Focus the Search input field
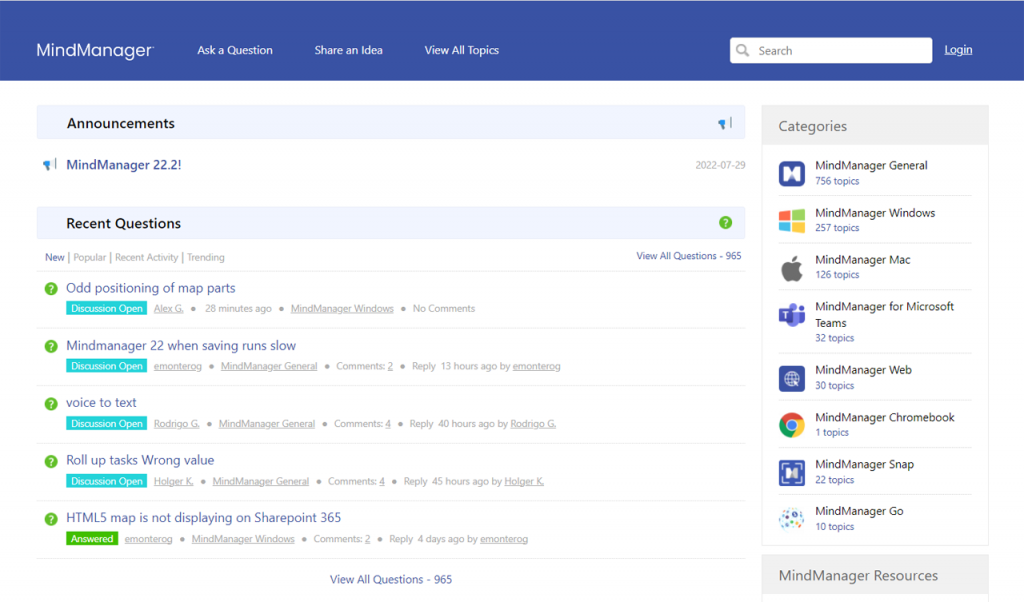This screenshot has width=1024, height=602. tap(831, 50)
